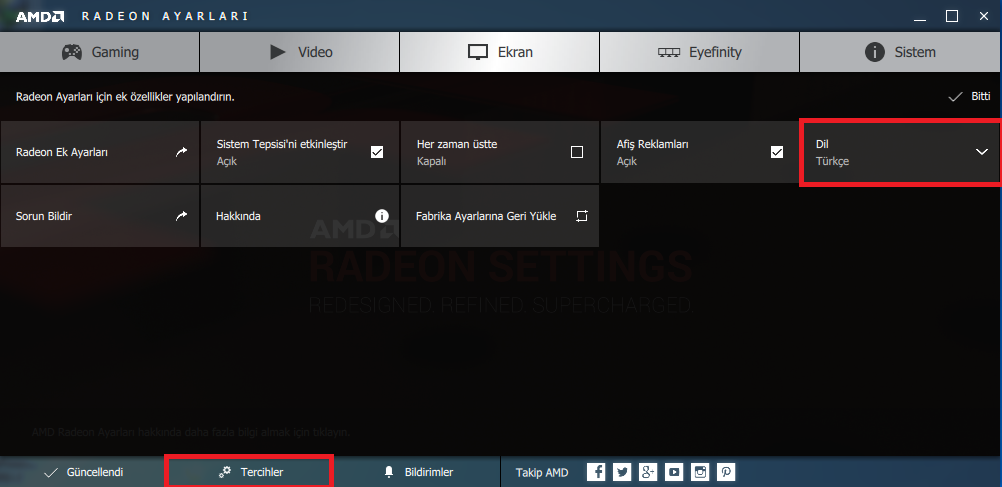Click Fabrika Ayarlarına Geri Yükle reset icon
This screenshot has width=1002, height=487.
point(582,216)
